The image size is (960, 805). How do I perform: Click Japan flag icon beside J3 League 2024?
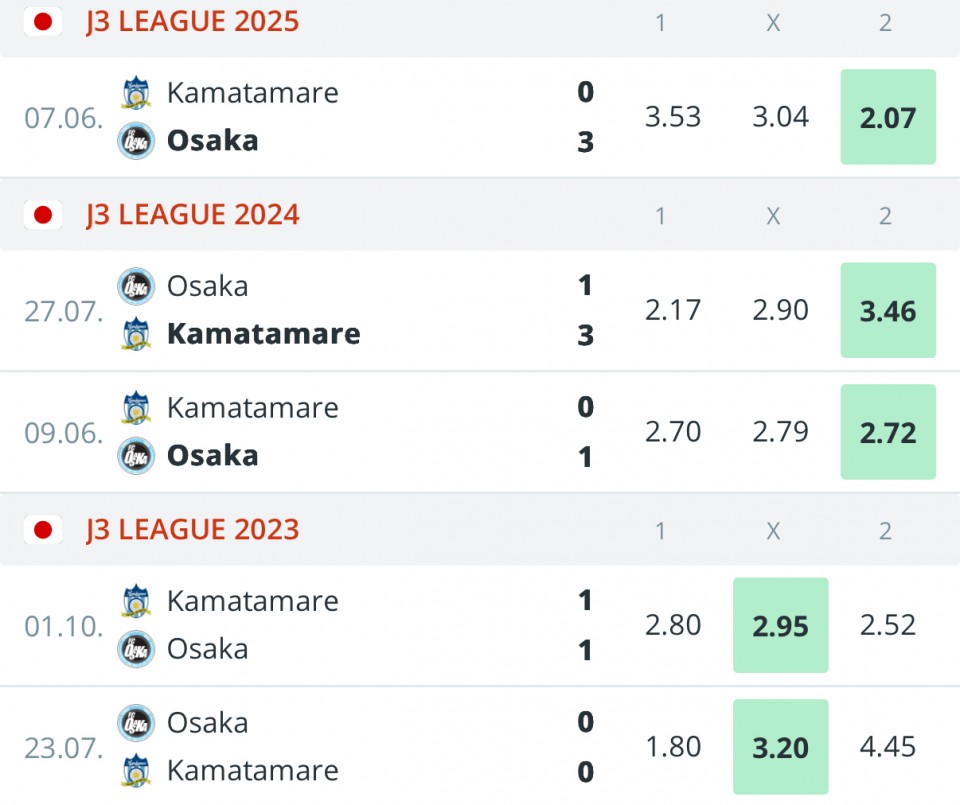[x=43, y=215]
